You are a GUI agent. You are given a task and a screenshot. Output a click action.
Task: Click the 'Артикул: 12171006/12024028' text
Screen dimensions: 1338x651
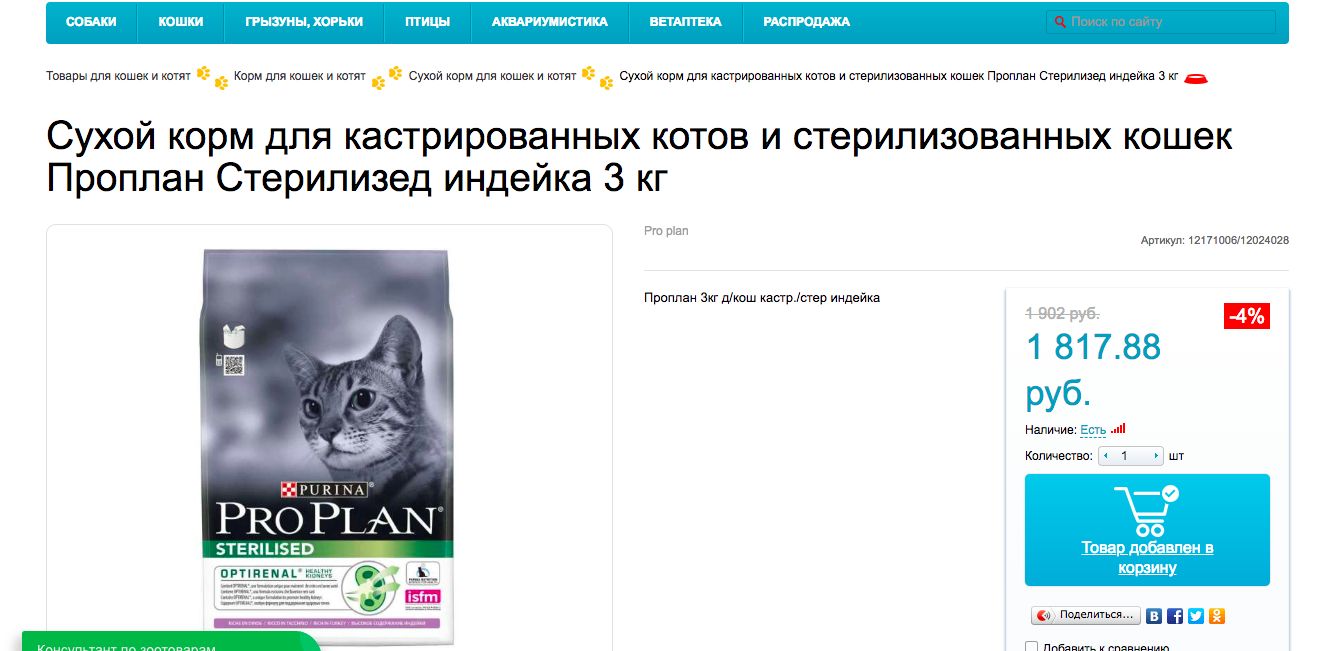(x=1214, y=240)
